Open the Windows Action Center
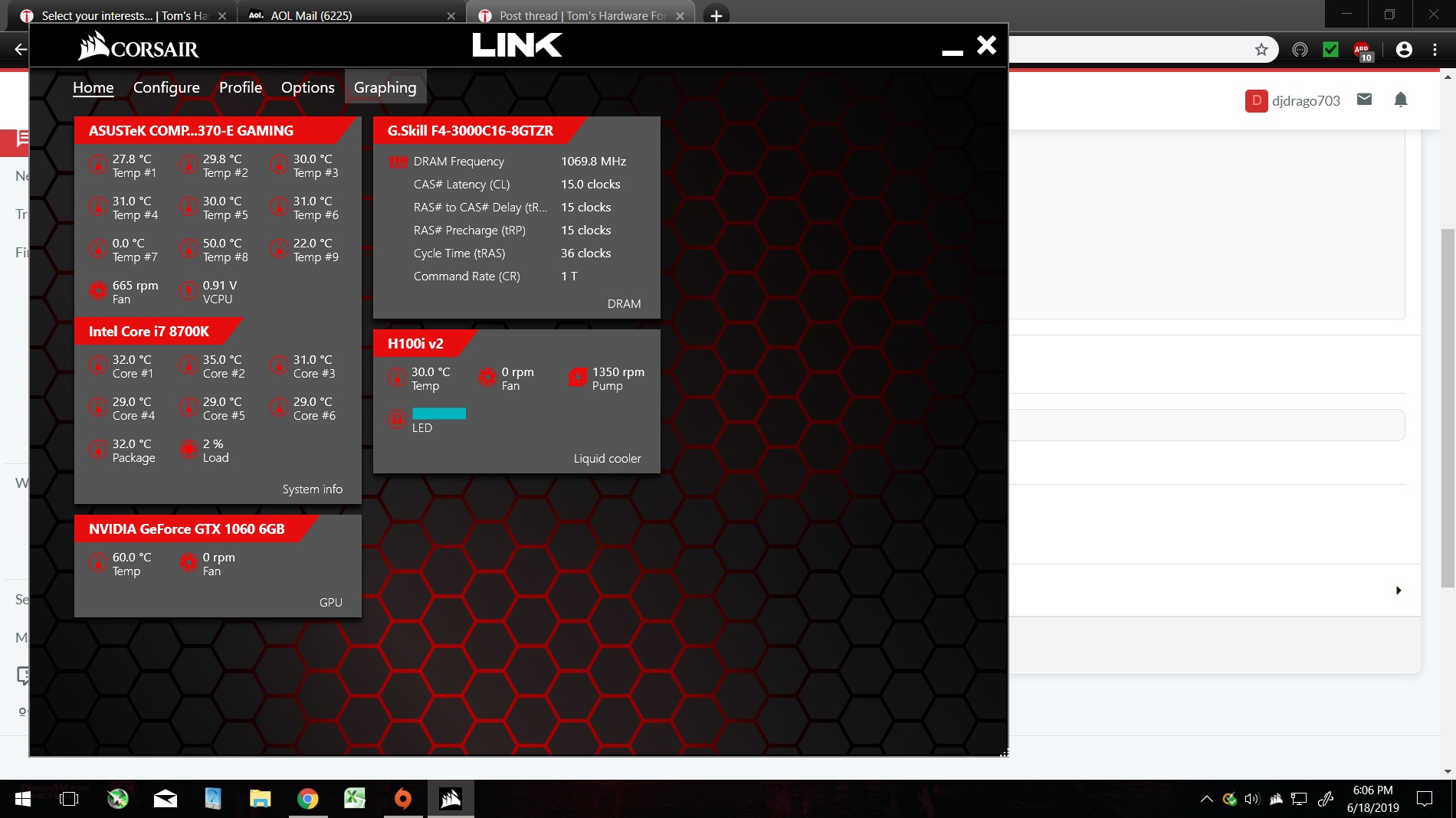This screenshot has width=1456, height=818. [x=1425, y=799]
